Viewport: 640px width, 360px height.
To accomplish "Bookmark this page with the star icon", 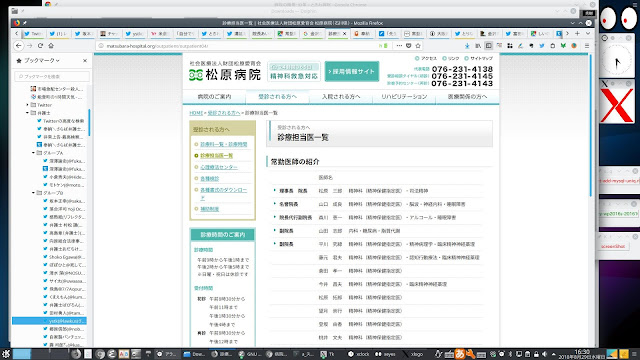I will coord(418,46).
